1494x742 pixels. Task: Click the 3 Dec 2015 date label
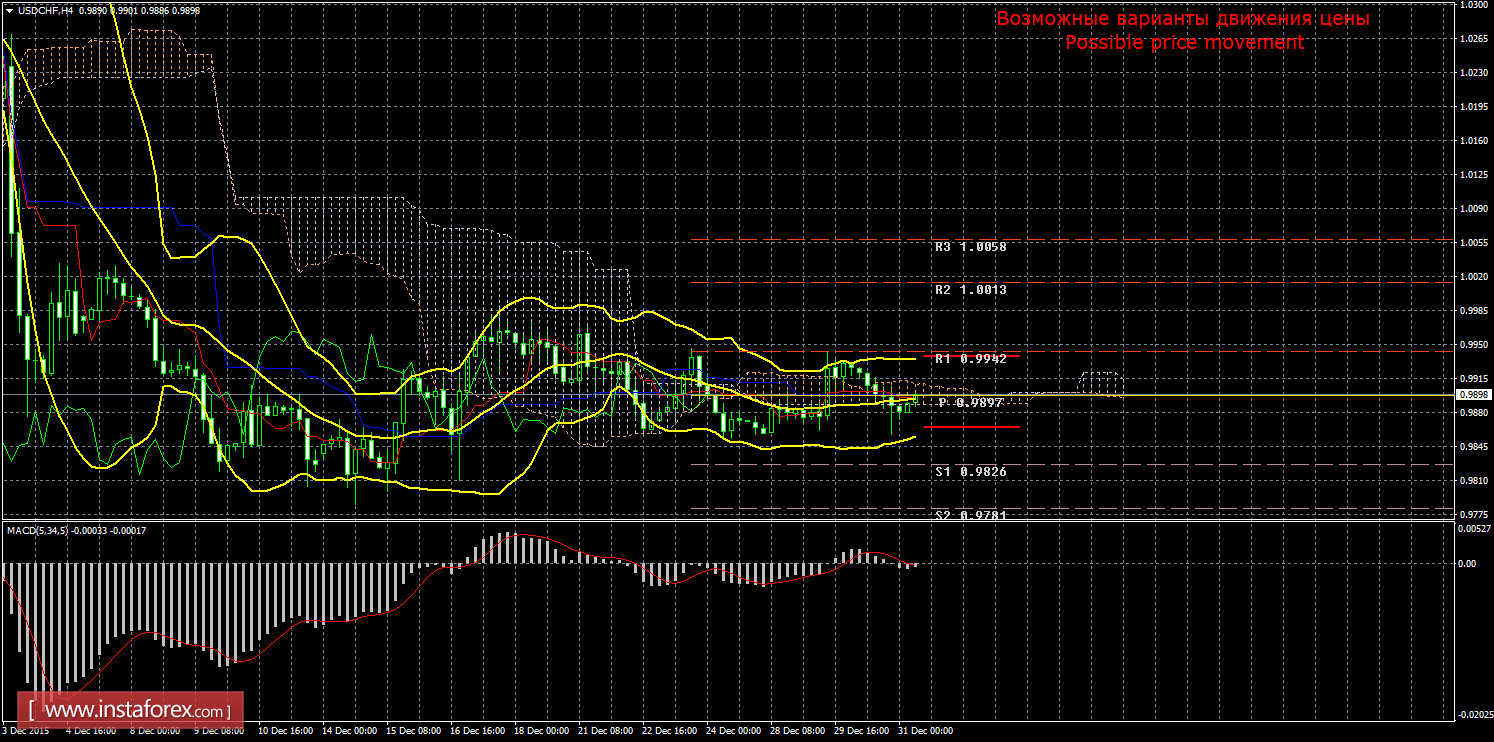(x=25, y=731)
